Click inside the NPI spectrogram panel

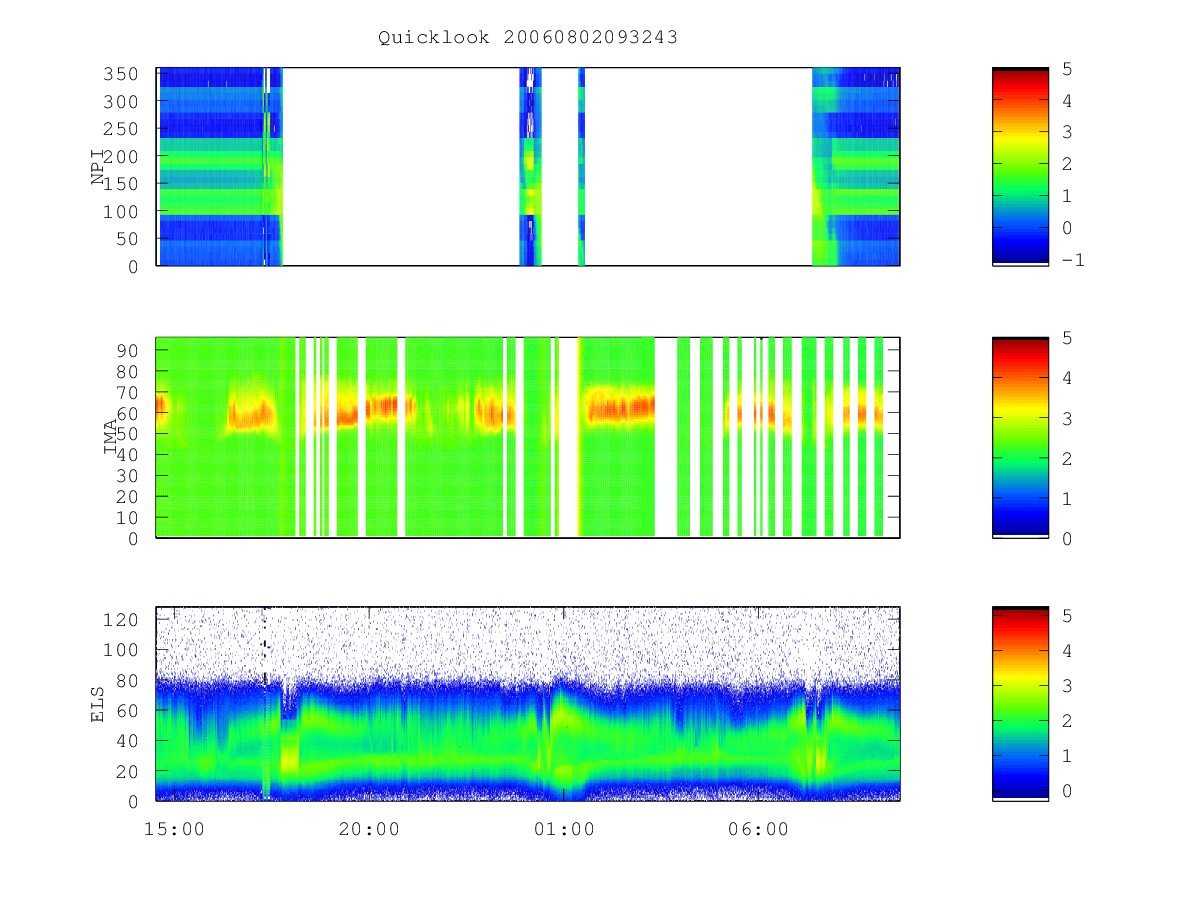pos(528,167)
